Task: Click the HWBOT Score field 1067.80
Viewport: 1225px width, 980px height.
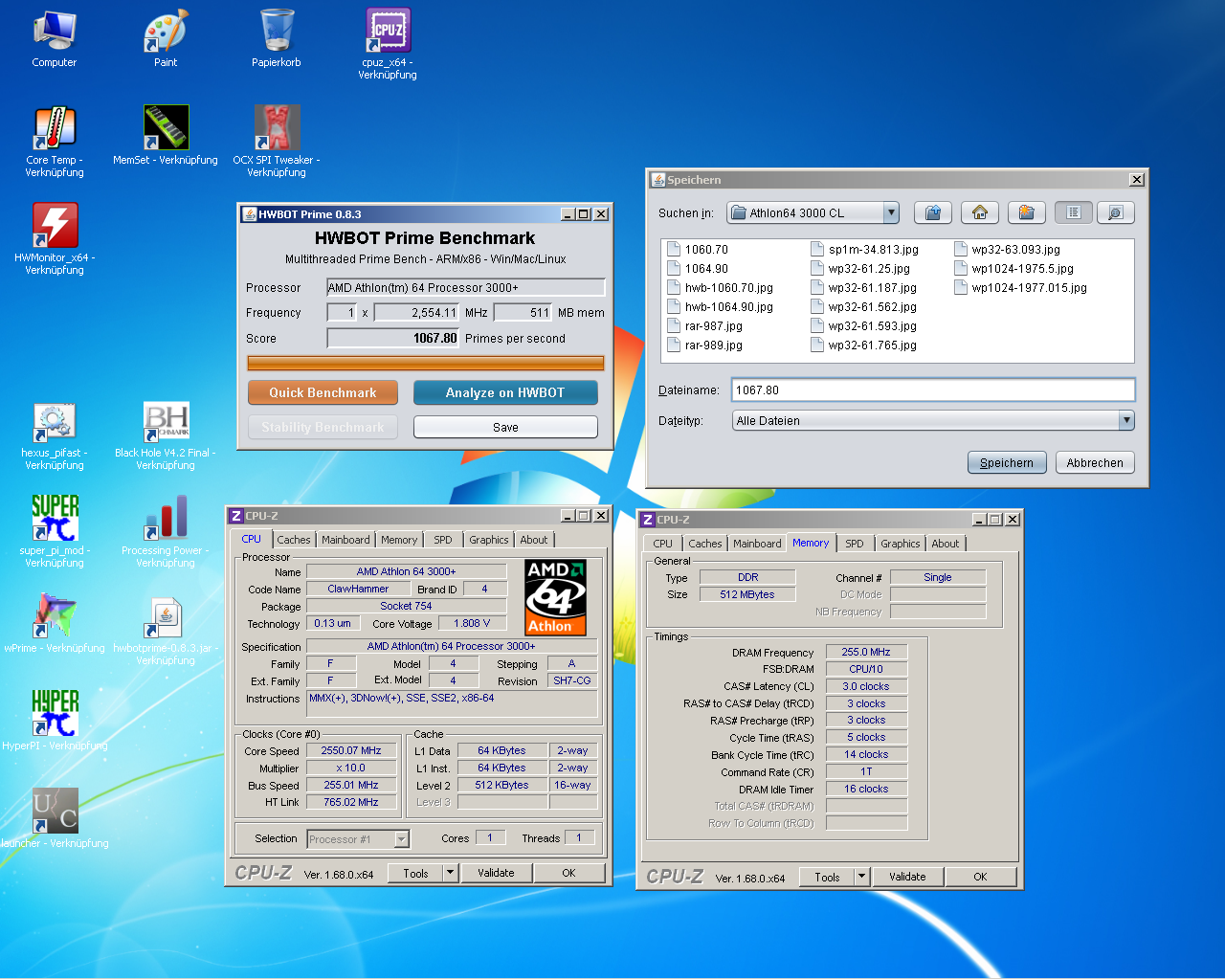Action: click(393, 338)
